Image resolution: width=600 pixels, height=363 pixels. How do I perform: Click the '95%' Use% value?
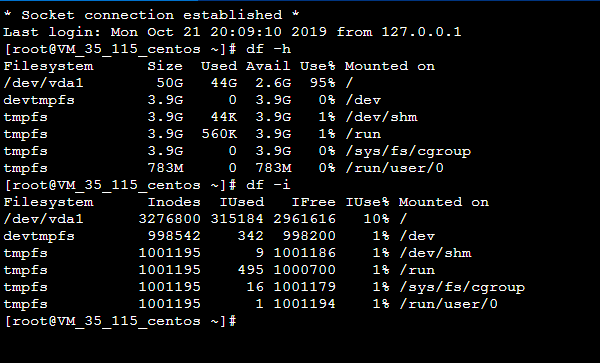323,83
